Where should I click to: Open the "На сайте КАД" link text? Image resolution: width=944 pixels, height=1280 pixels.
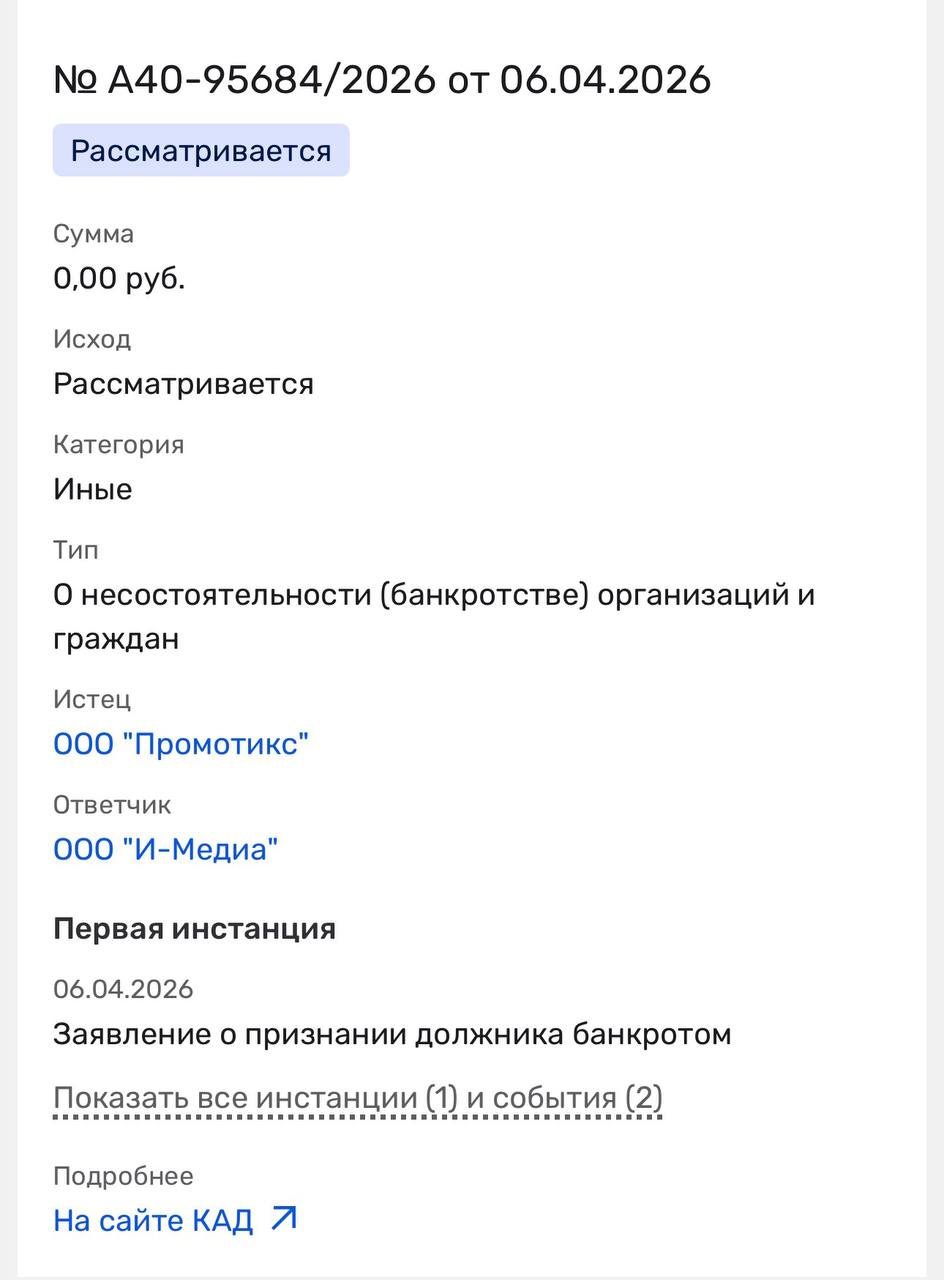coord(153,1221)
